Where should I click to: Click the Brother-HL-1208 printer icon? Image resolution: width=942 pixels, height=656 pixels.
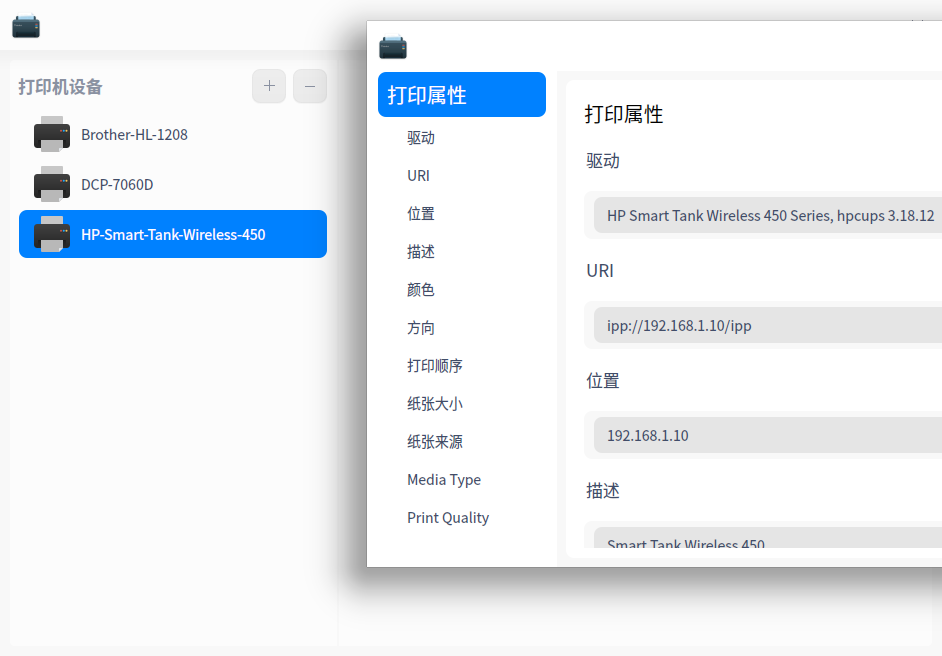coord(52,134)
